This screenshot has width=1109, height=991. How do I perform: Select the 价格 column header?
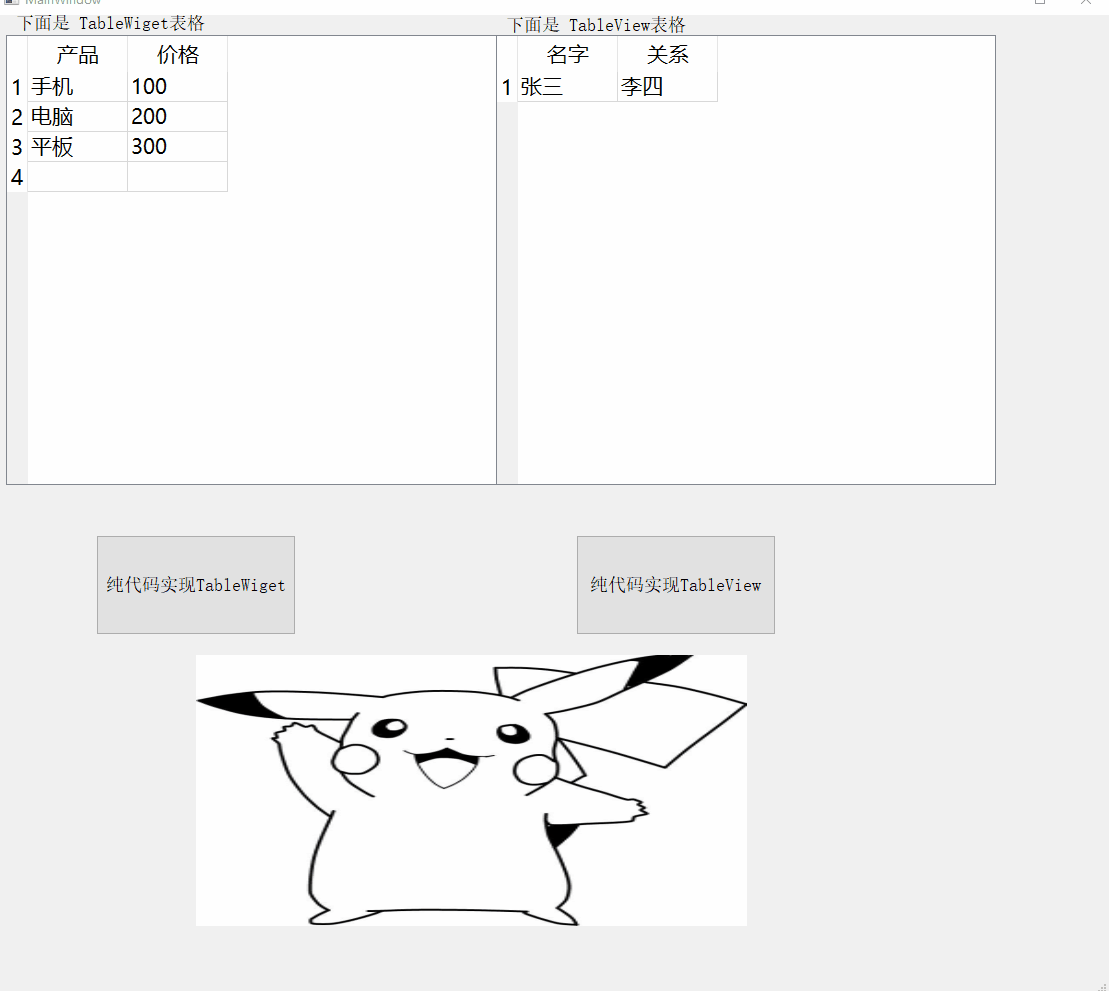click(176, 55)
